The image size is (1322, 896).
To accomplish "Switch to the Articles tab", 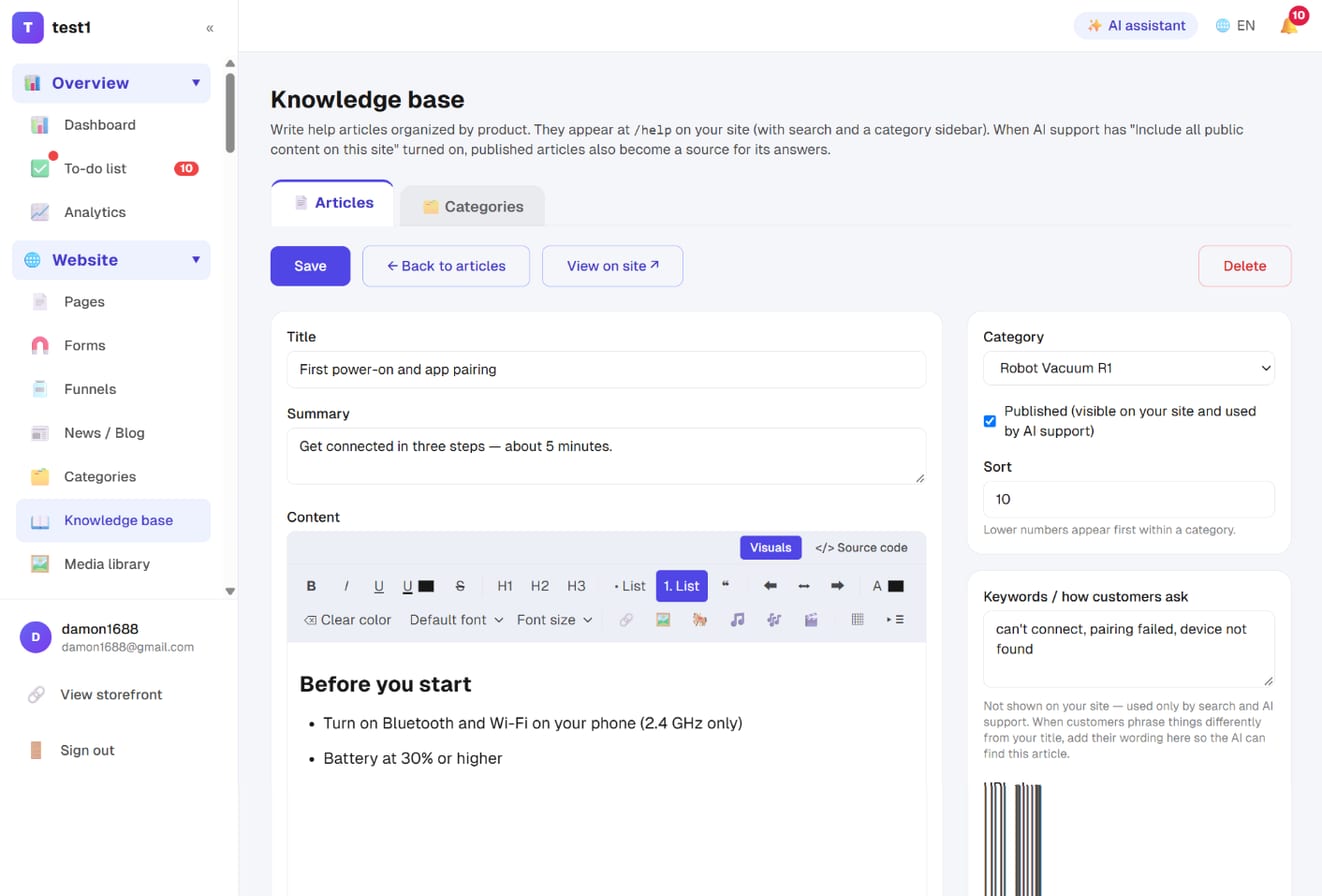I will tap(333, 203).
